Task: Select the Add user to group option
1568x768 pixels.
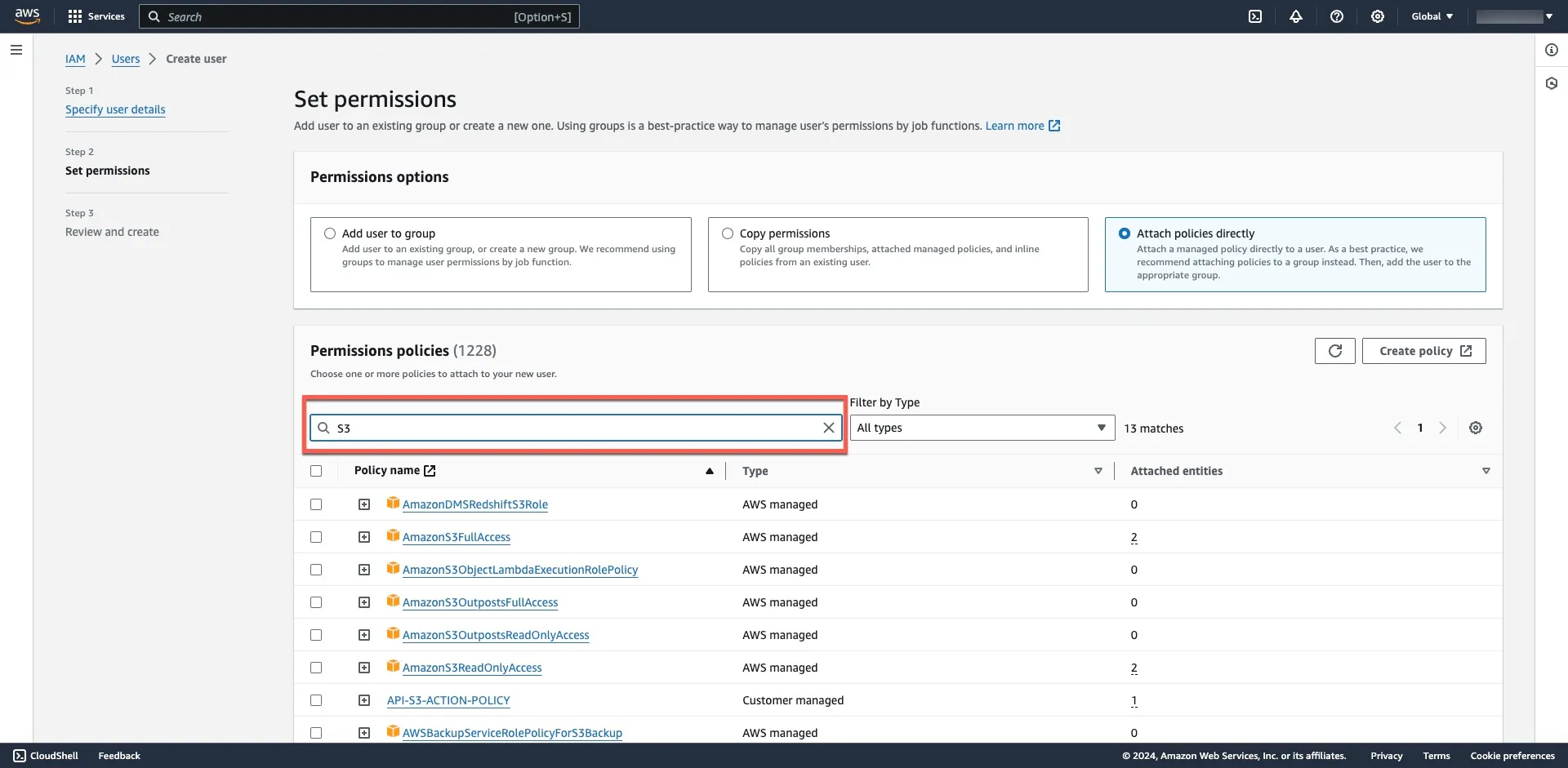Action: [330, 233]
